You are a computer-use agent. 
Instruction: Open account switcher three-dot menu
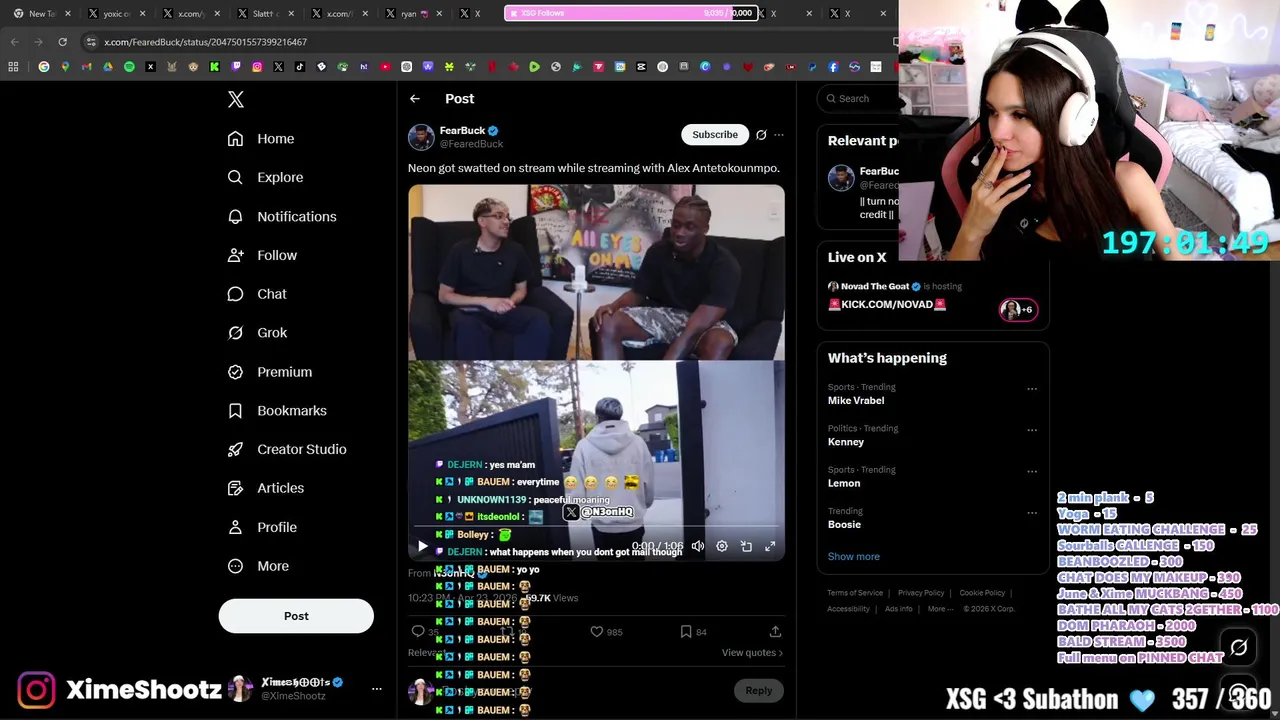click(377, 688)
